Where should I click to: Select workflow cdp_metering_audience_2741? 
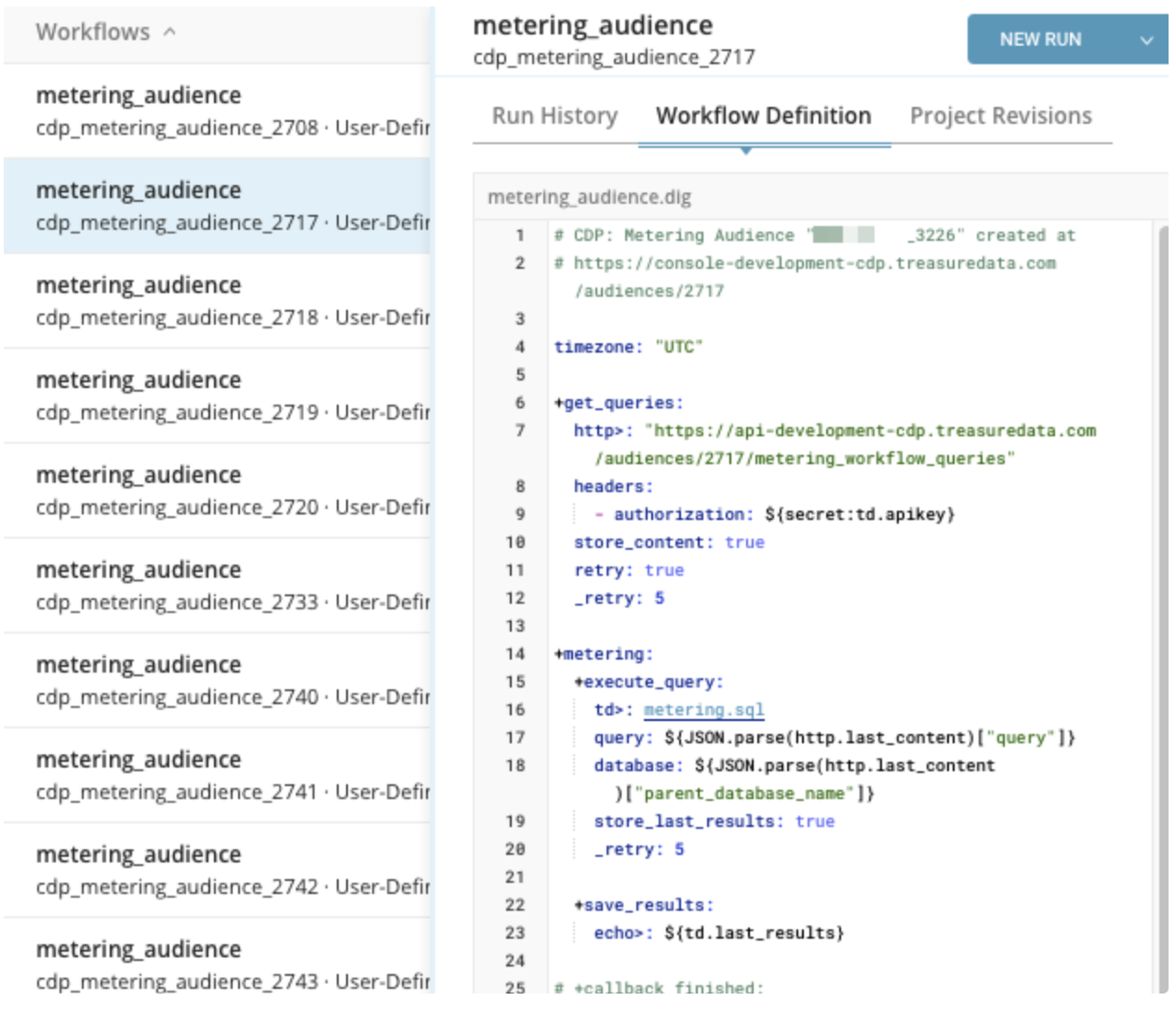[217, 775]
